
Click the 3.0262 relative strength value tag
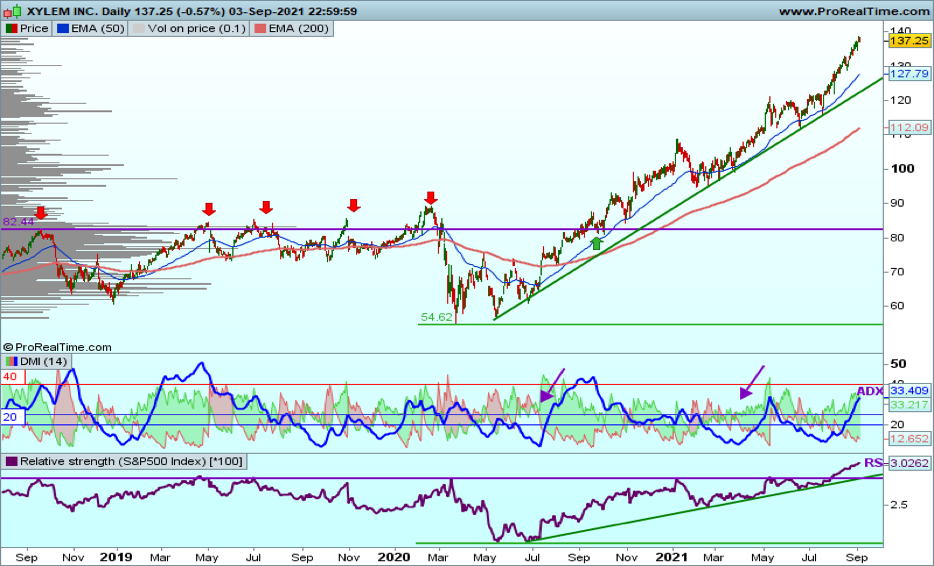[910, 463]
